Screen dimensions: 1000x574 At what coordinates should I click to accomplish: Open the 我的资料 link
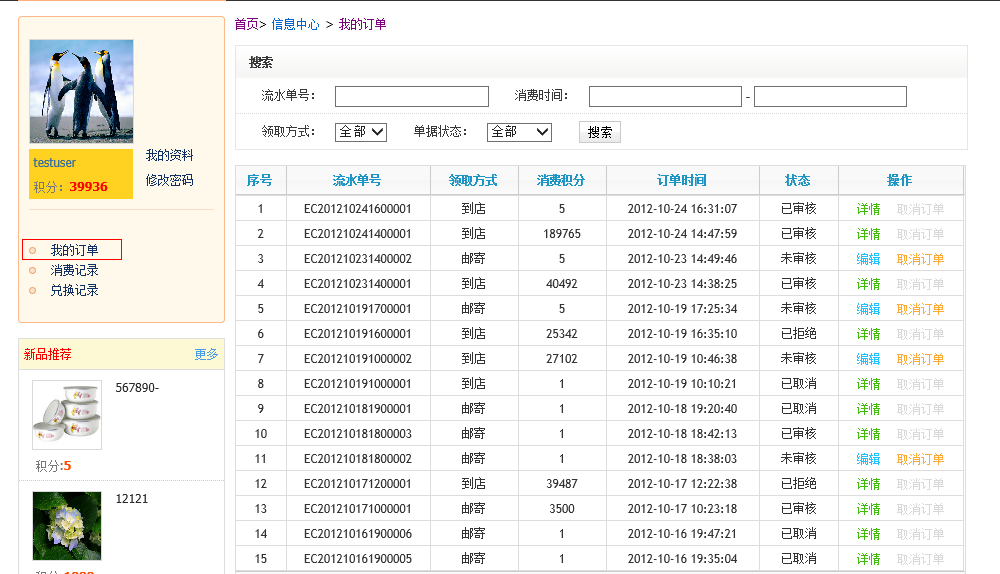(x=169, y=156)
